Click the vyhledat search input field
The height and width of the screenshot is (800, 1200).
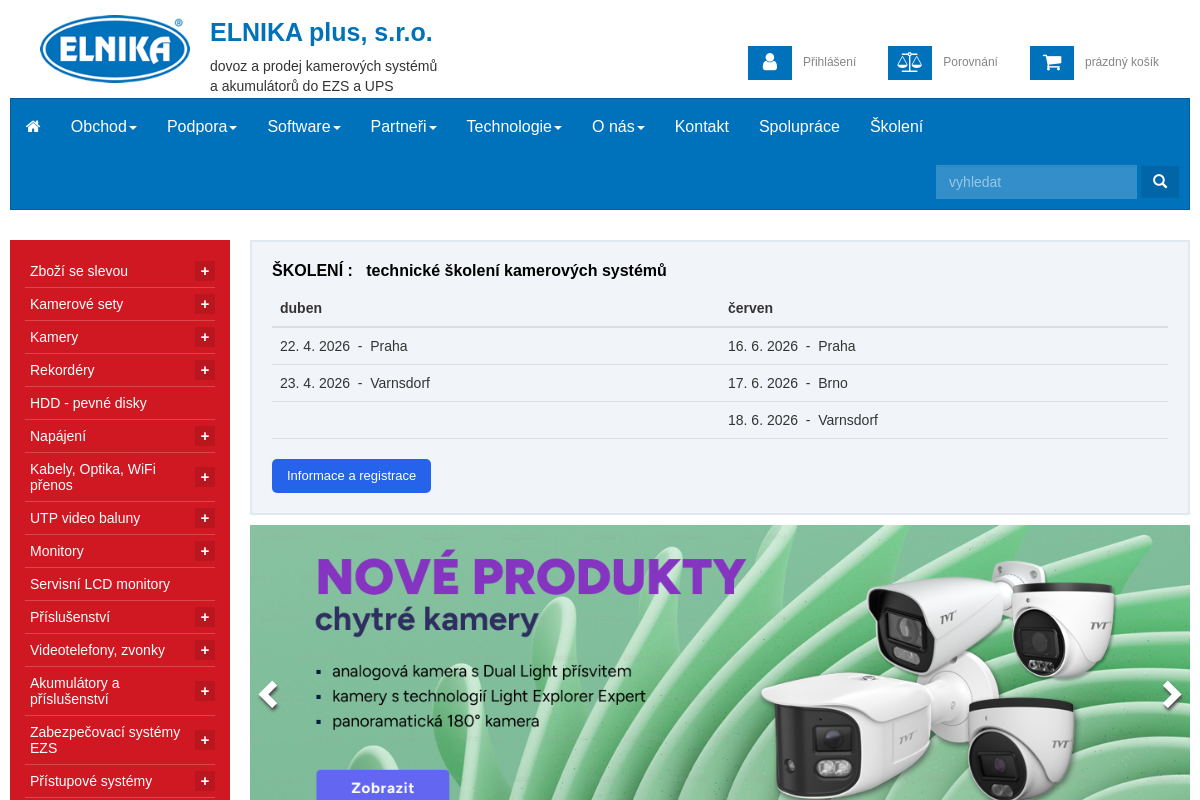pyautogui.click(x=1036, y=182)
